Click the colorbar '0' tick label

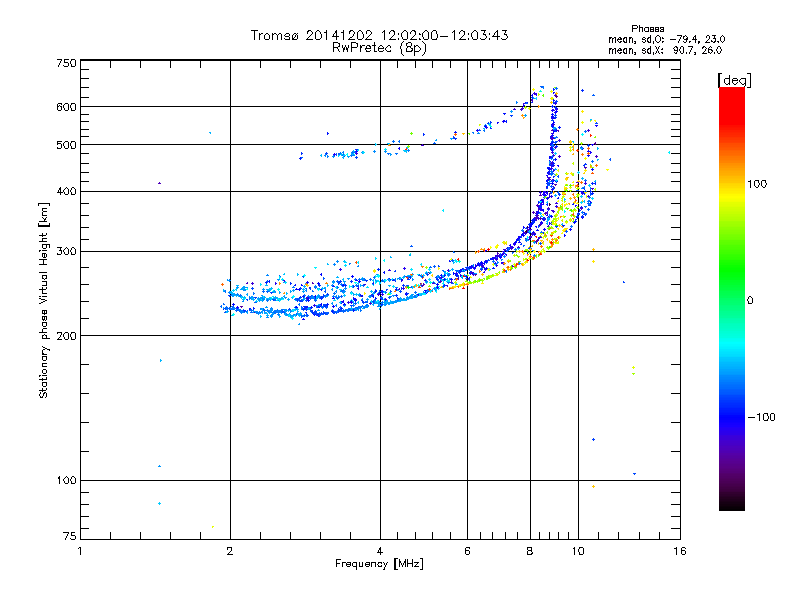(750, 301)
